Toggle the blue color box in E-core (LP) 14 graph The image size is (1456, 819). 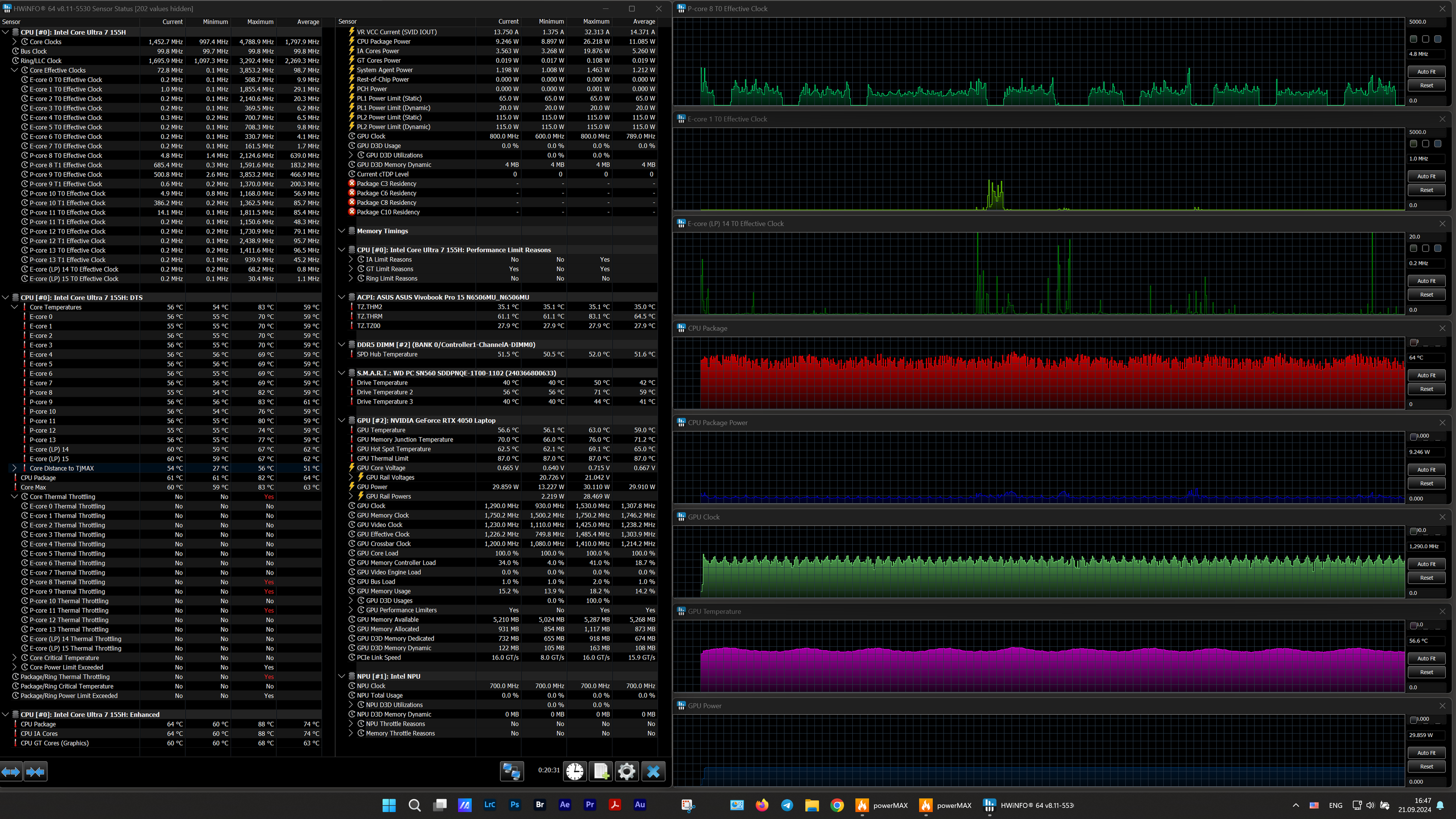pyautogui.click(x=1438, y=248)
